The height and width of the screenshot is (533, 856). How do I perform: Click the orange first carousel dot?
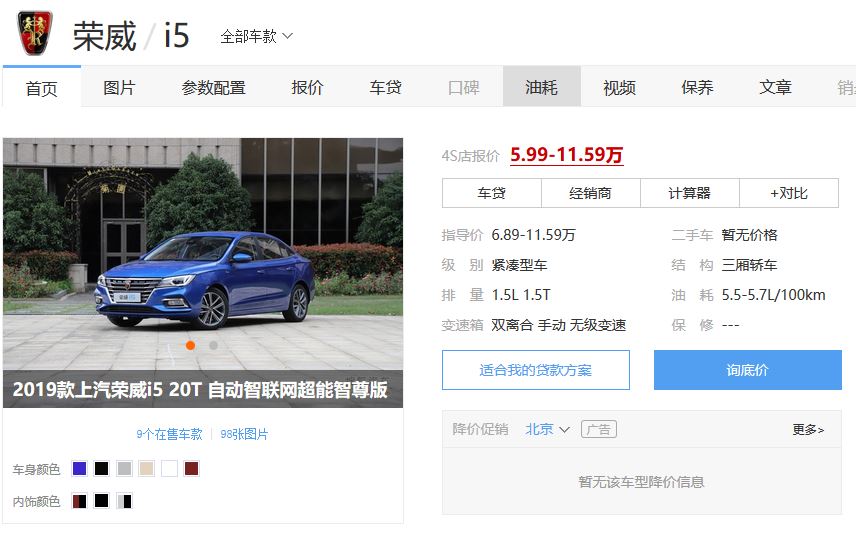point(191,345)
